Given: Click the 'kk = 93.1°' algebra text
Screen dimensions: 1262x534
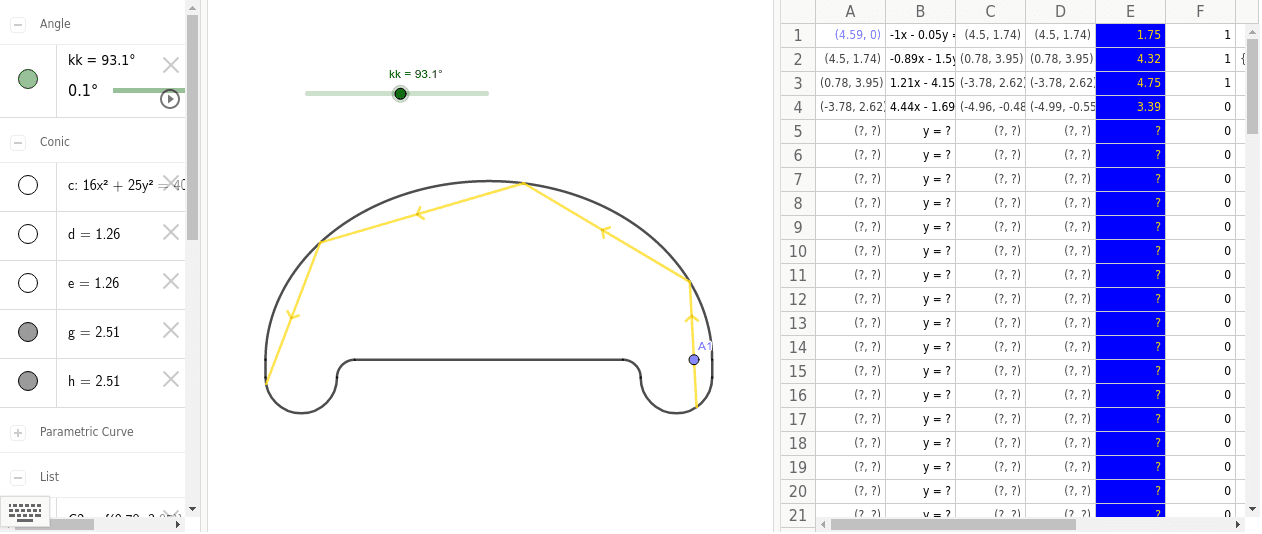Looking at the screenshot, I should coord(101,60).
